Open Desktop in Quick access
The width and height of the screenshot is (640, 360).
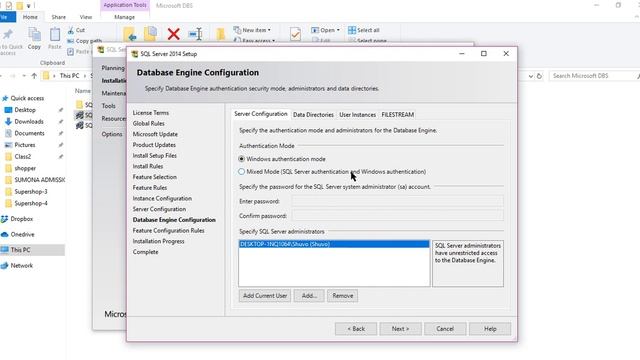coord(25,110)
